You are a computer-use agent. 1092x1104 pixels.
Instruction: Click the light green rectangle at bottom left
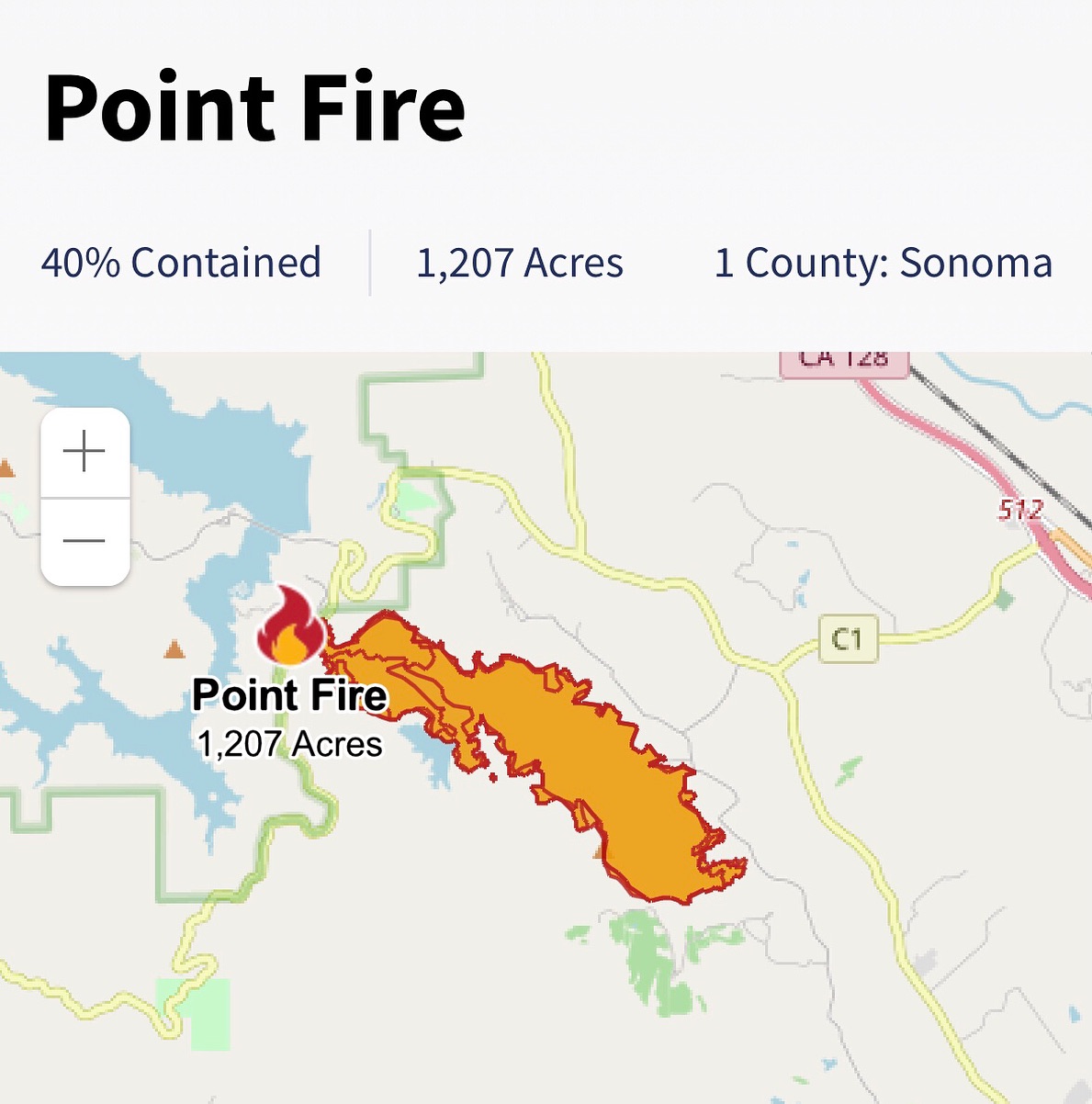point(193,1013)
